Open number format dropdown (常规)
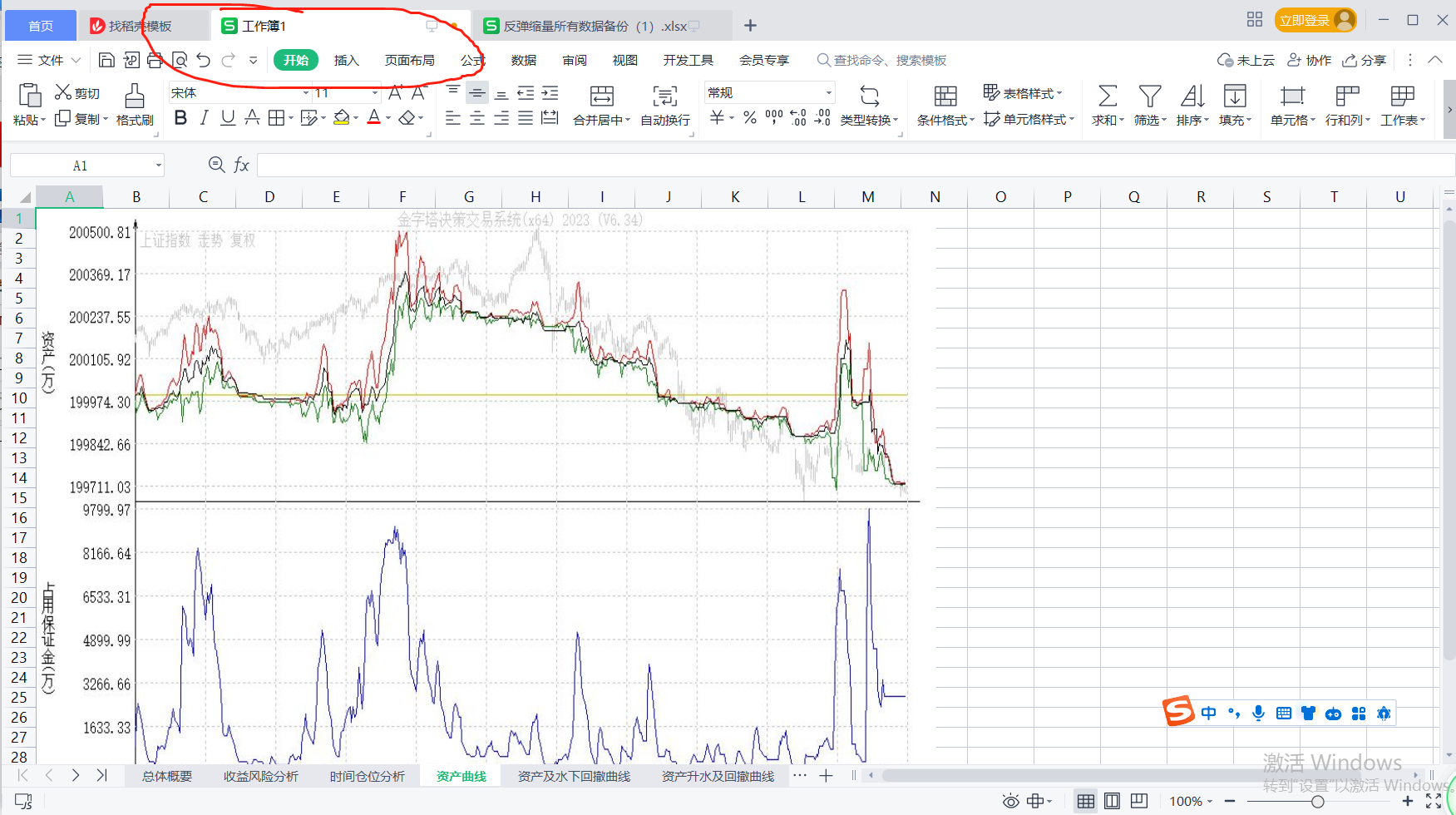 click(828, 93)
